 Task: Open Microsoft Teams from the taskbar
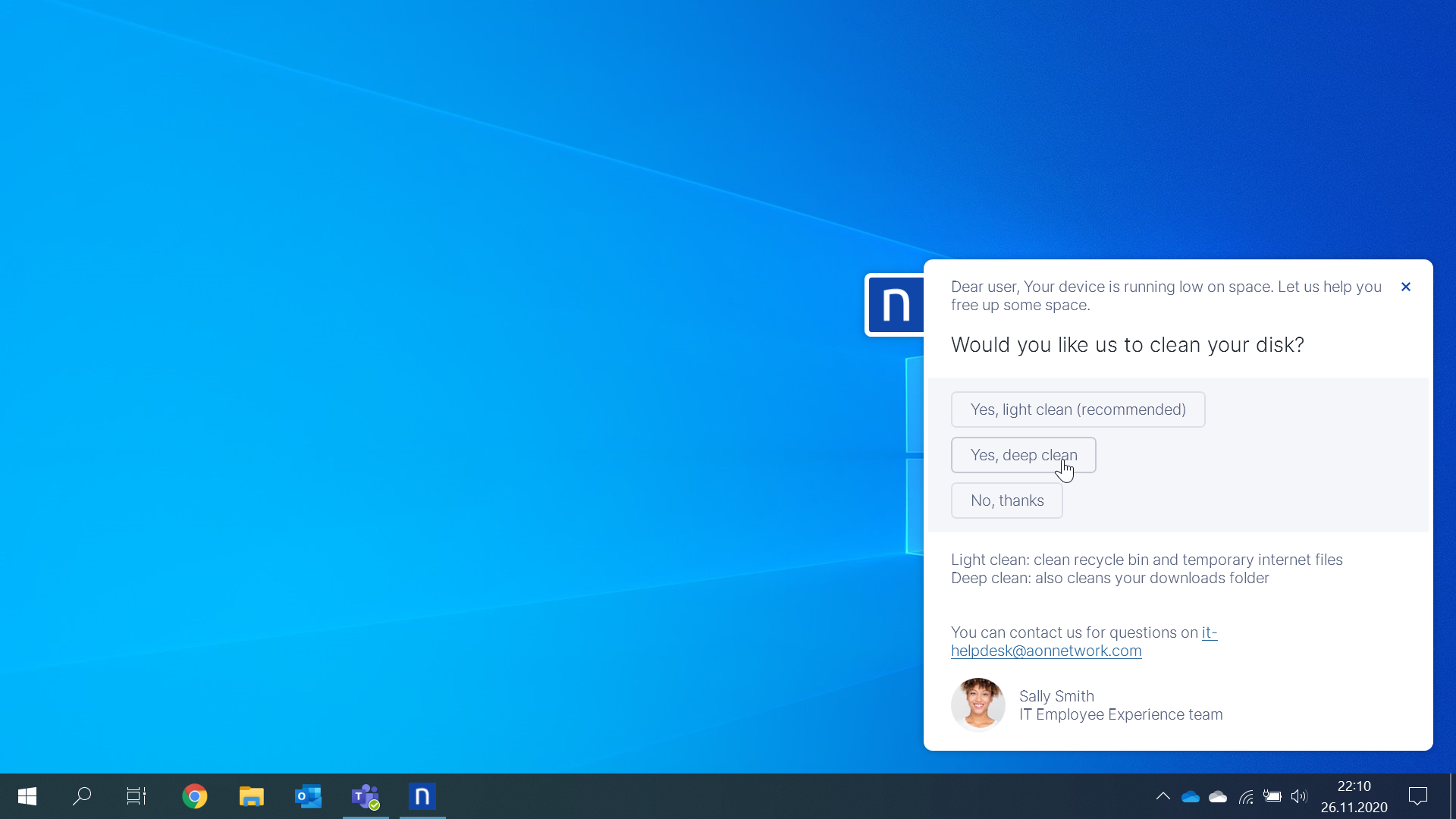[x=366, y=796]
